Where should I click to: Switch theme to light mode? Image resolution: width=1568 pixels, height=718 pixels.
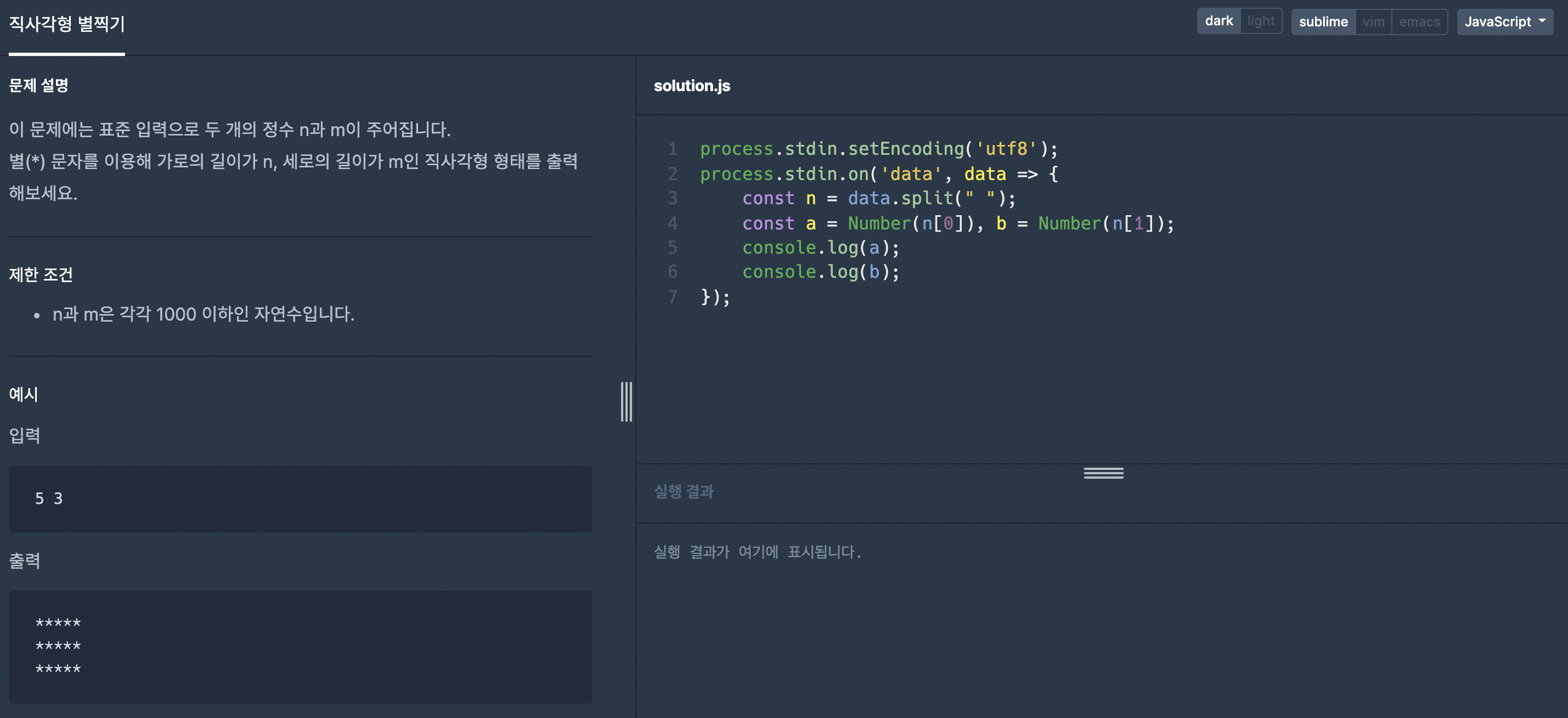pos(1261,21)
